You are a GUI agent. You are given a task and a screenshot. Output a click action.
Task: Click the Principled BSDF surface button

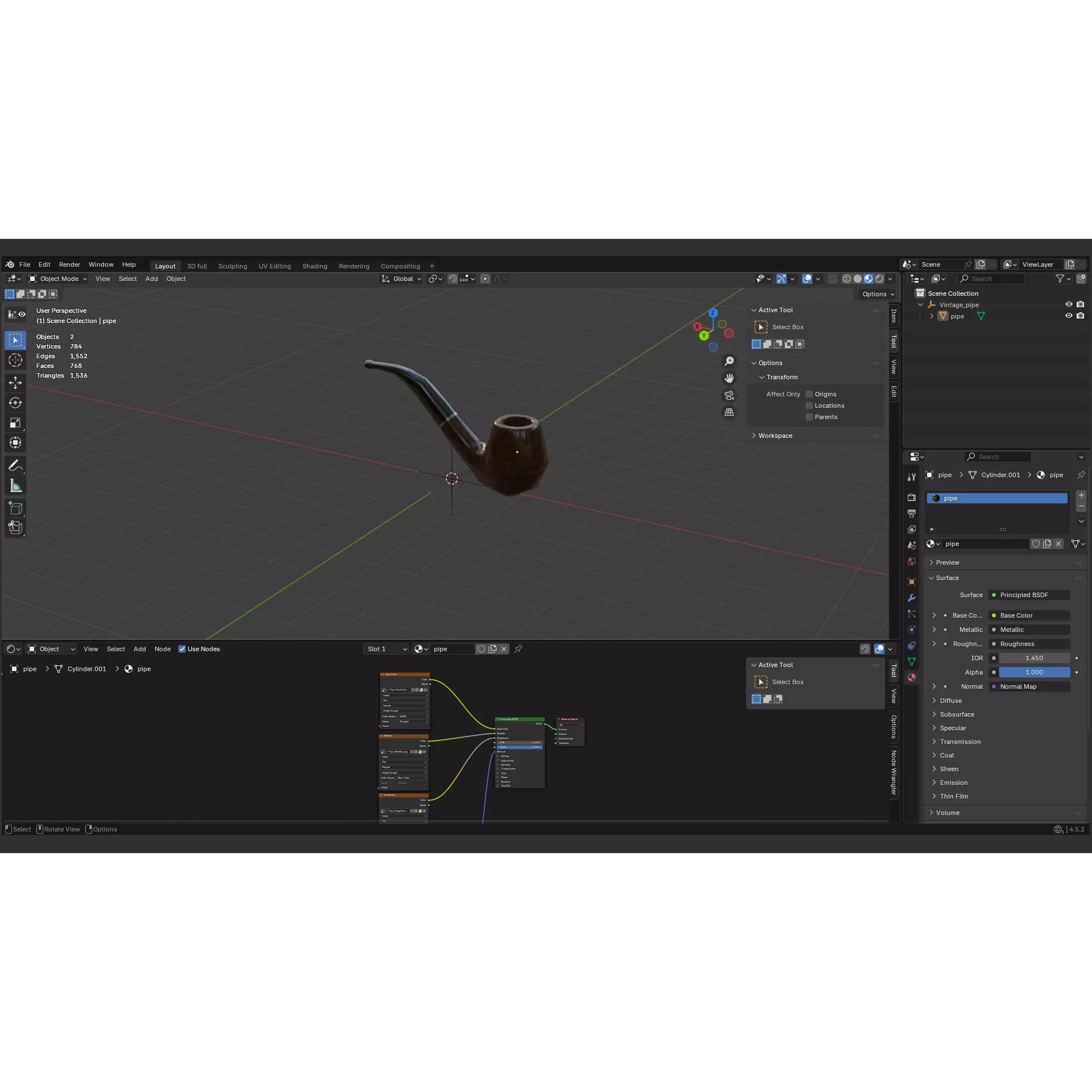tap(1028, 594)
